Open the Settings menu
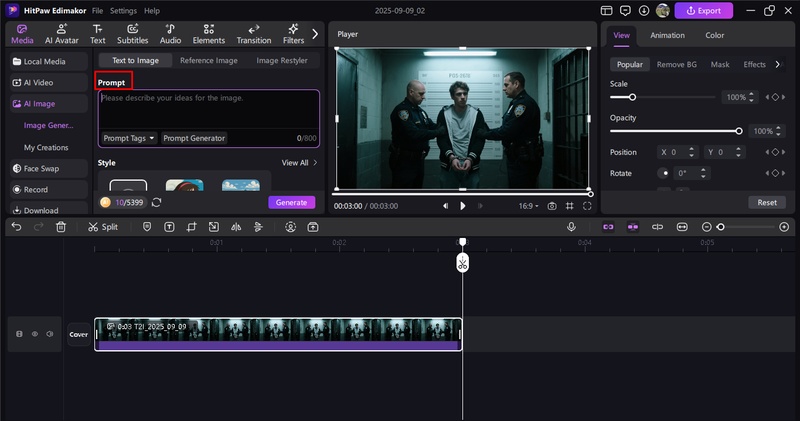800x421 pixels. (x=123, y=11)
